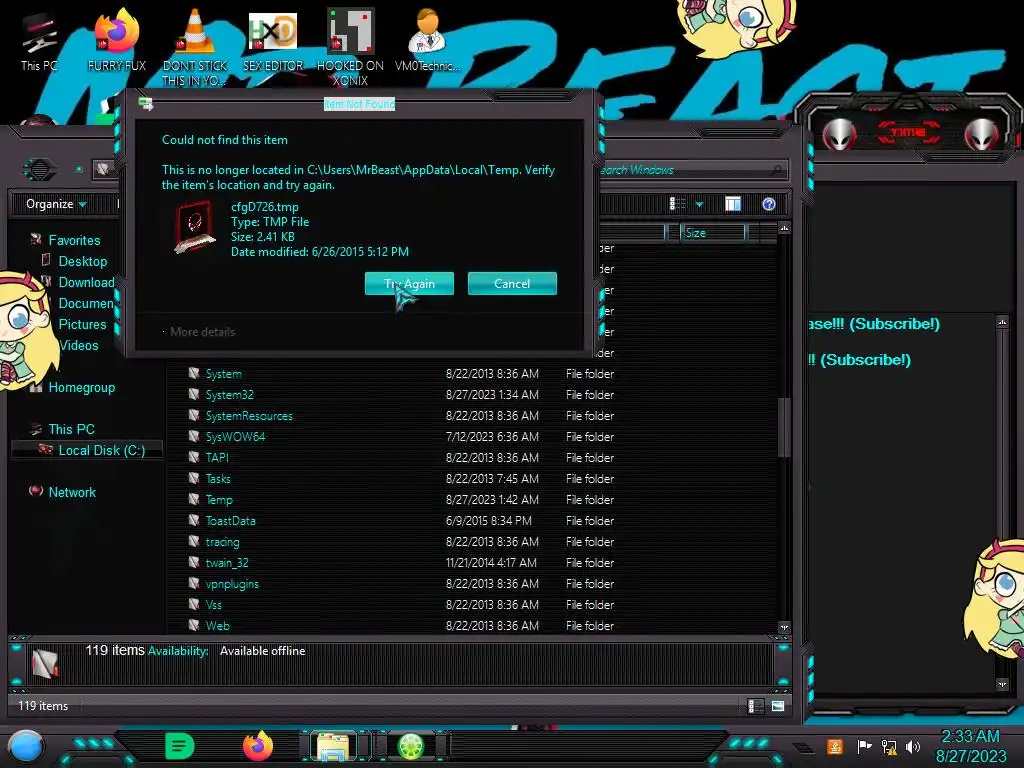The width and height of the screenshot is (1024, 768).
Task: Click the file list scrollbar down arrow
Action: pyautogui.click(x=784, y=628)
